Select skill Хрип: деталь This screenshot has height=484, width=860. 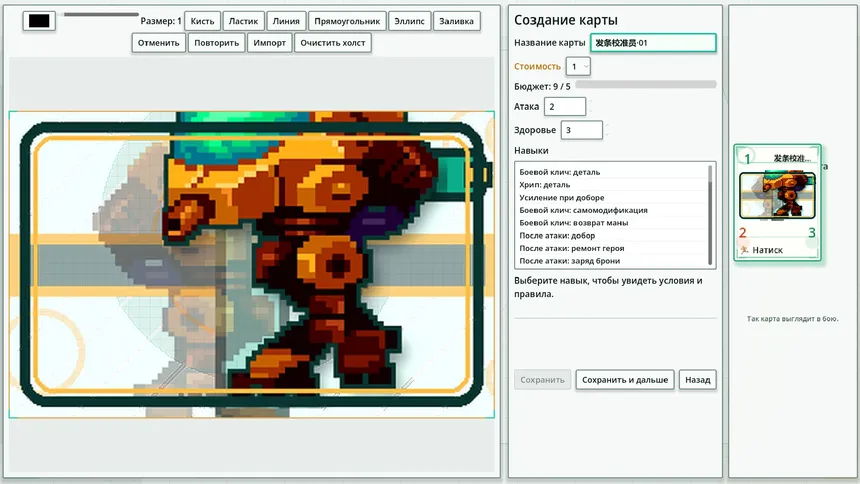[x=612, y=184]
